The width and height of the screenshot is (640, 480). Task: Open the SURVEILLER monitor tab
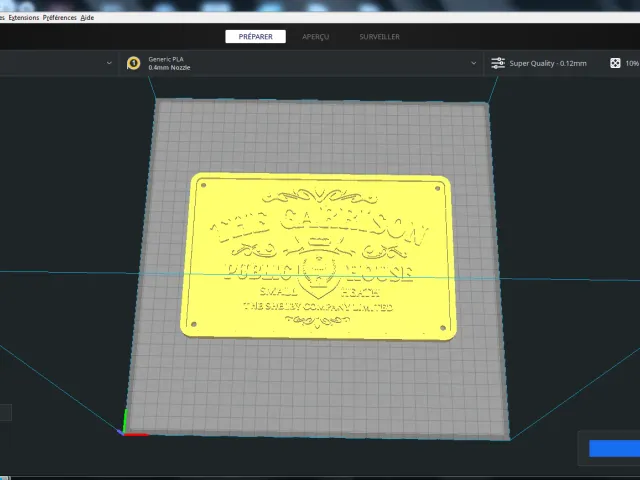click(379, 37)
